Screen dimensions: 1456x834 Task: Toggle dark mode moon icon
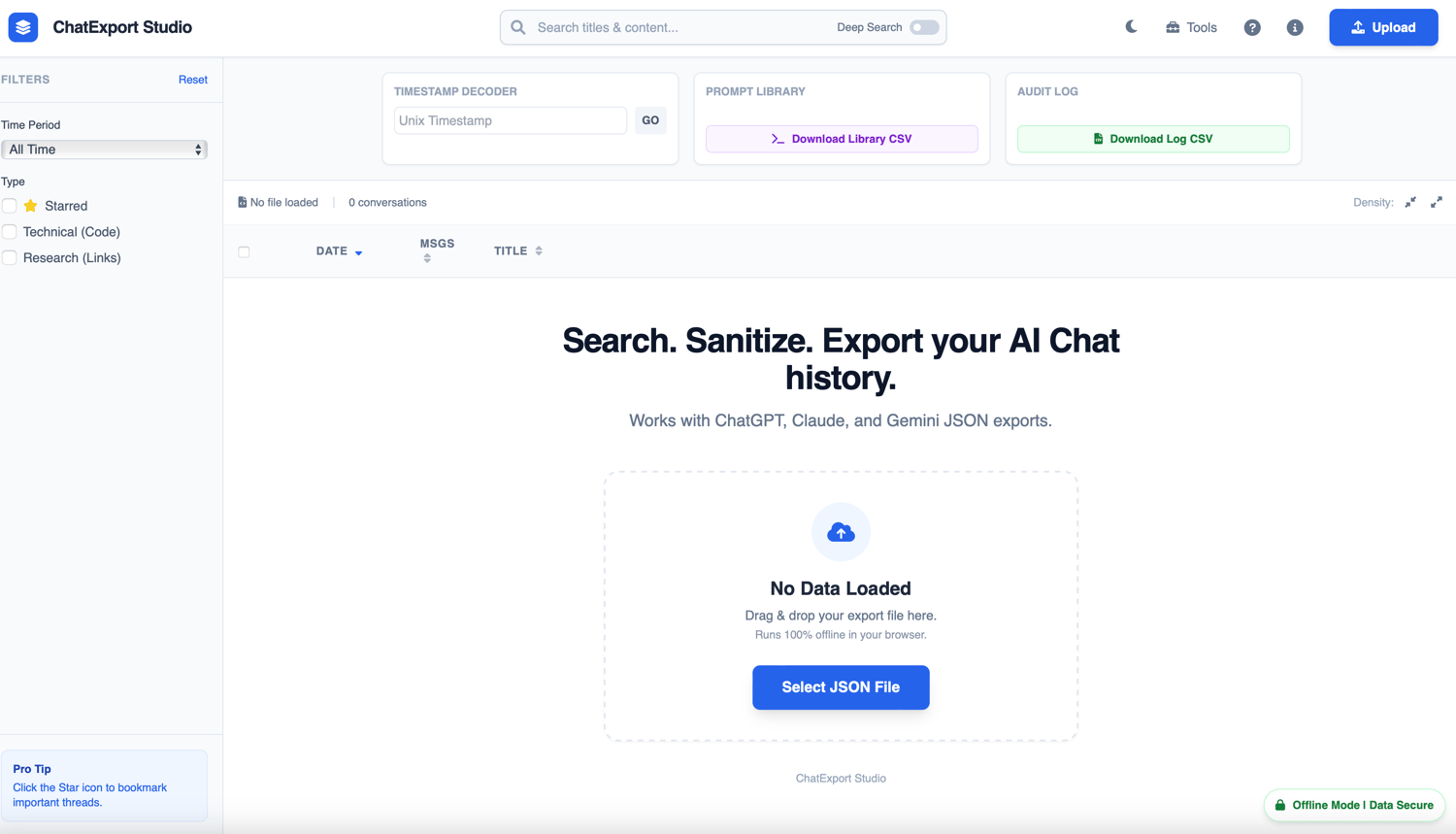pos(1131,27)
